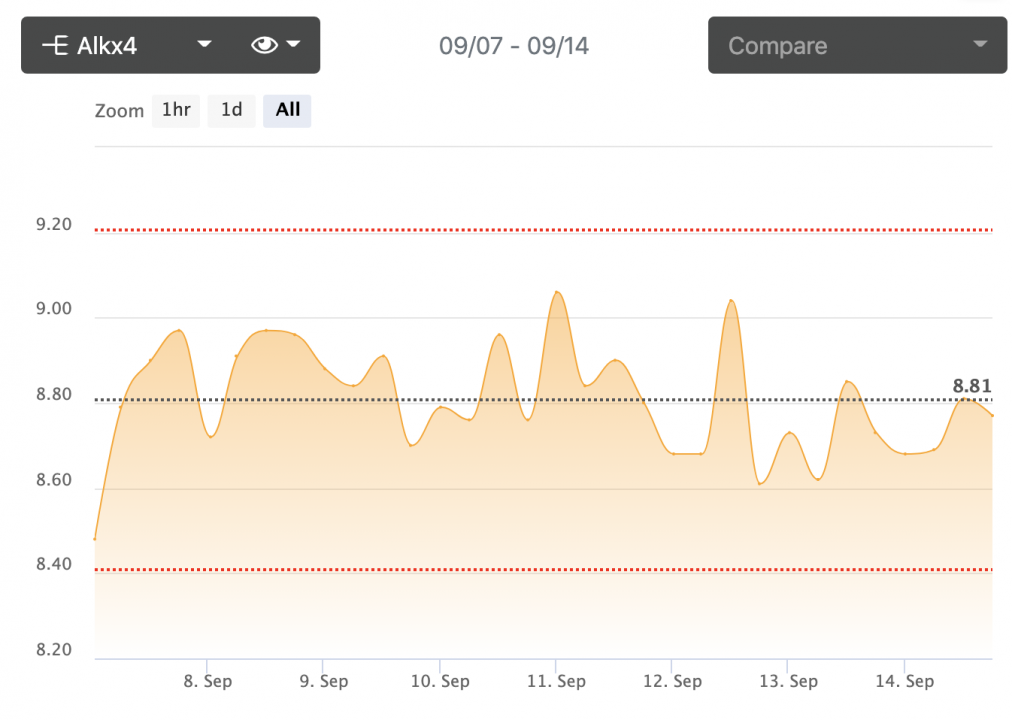This screenshot has width=1012, height=720.
Task: Open the Compare dropdown
Action: (x=857, y=45)
